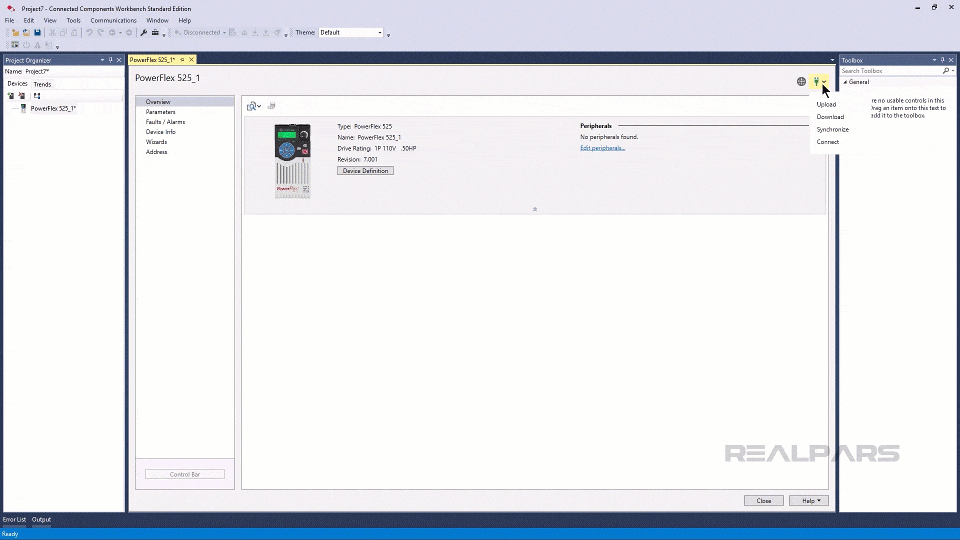Click the New/Open project folder icon in toolbar
The image size is (960, 540).
coord(15,32)
